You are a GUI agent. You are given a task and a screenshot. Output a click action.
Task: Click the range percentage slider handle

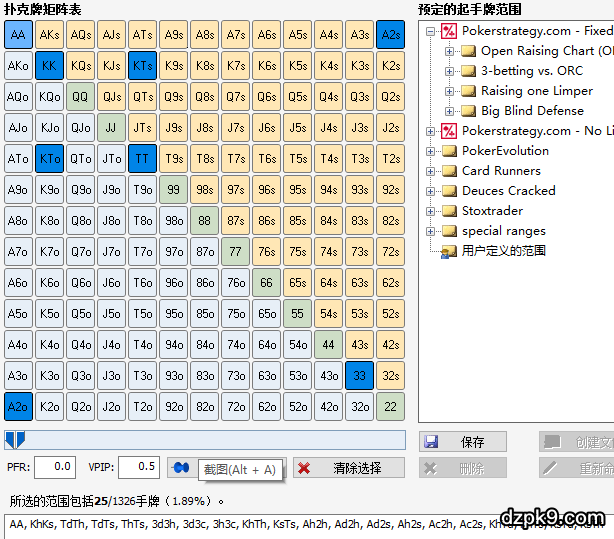pos(14,440)
